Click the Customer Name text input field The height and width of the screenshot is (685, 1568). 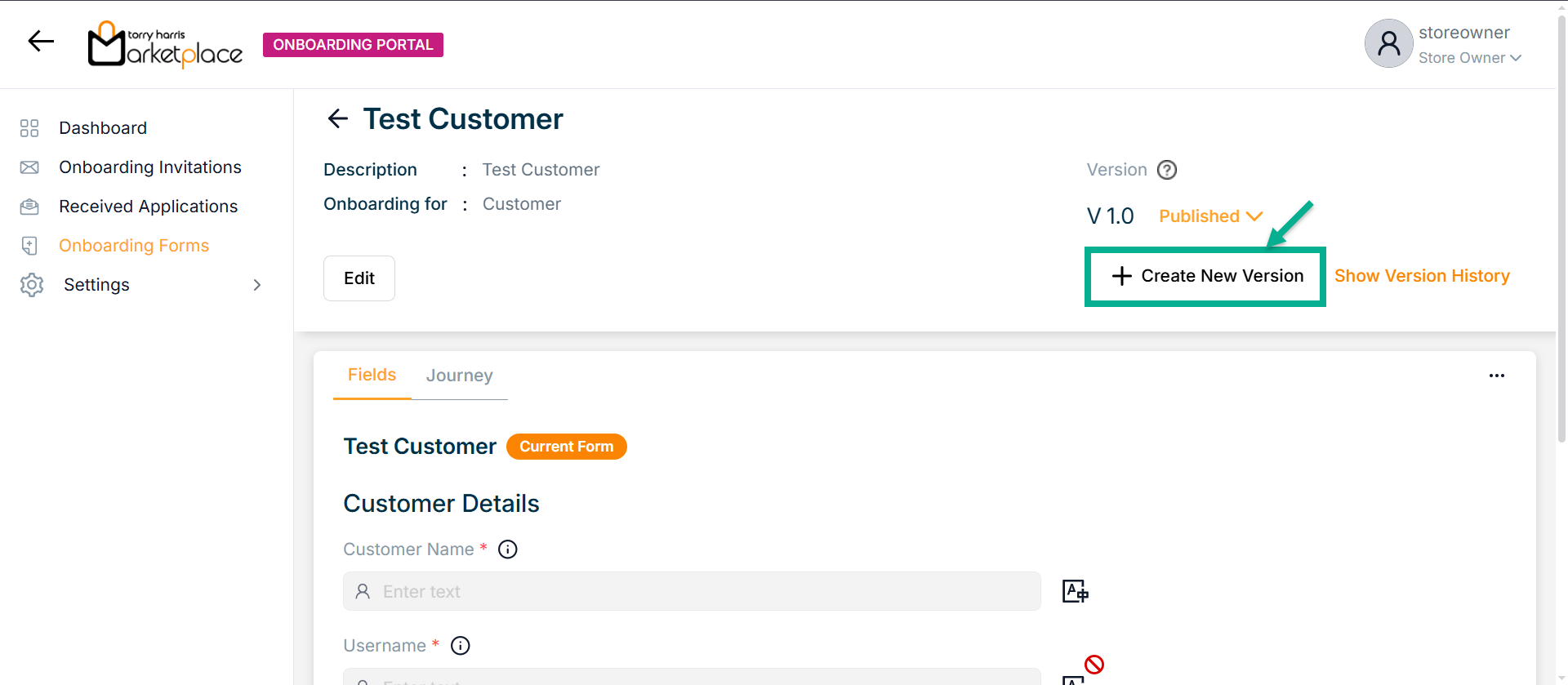pyautogui.click(x=692, y=591)
